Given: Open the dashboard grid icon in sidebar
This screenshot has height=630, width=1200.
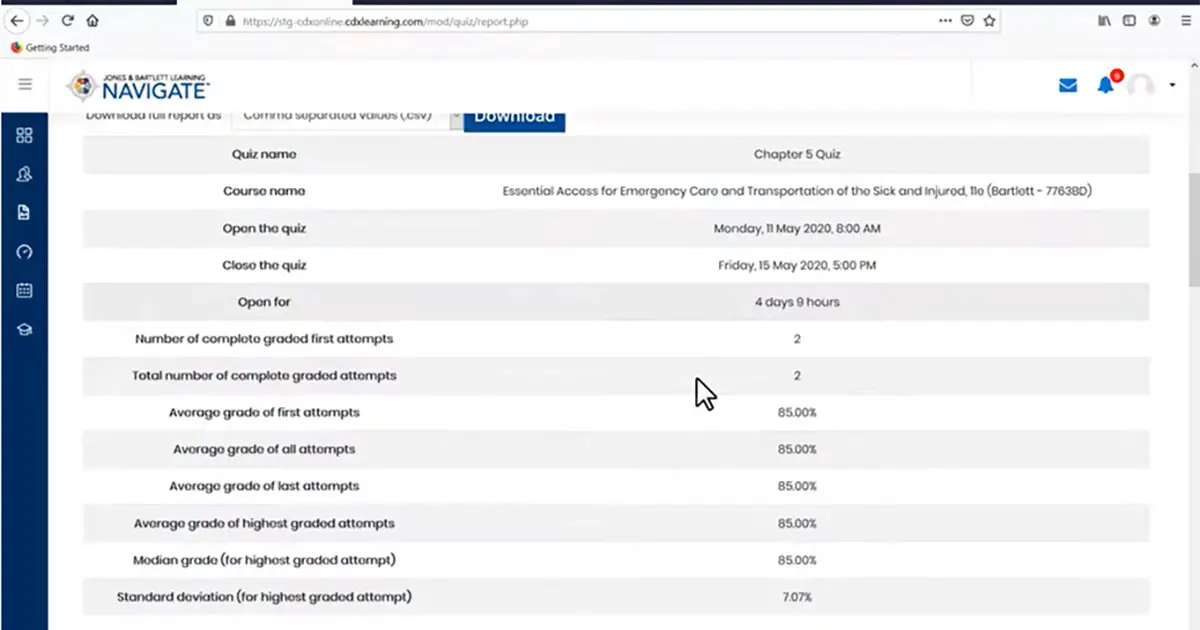Looking at the screenshot, I should (24, 136).
